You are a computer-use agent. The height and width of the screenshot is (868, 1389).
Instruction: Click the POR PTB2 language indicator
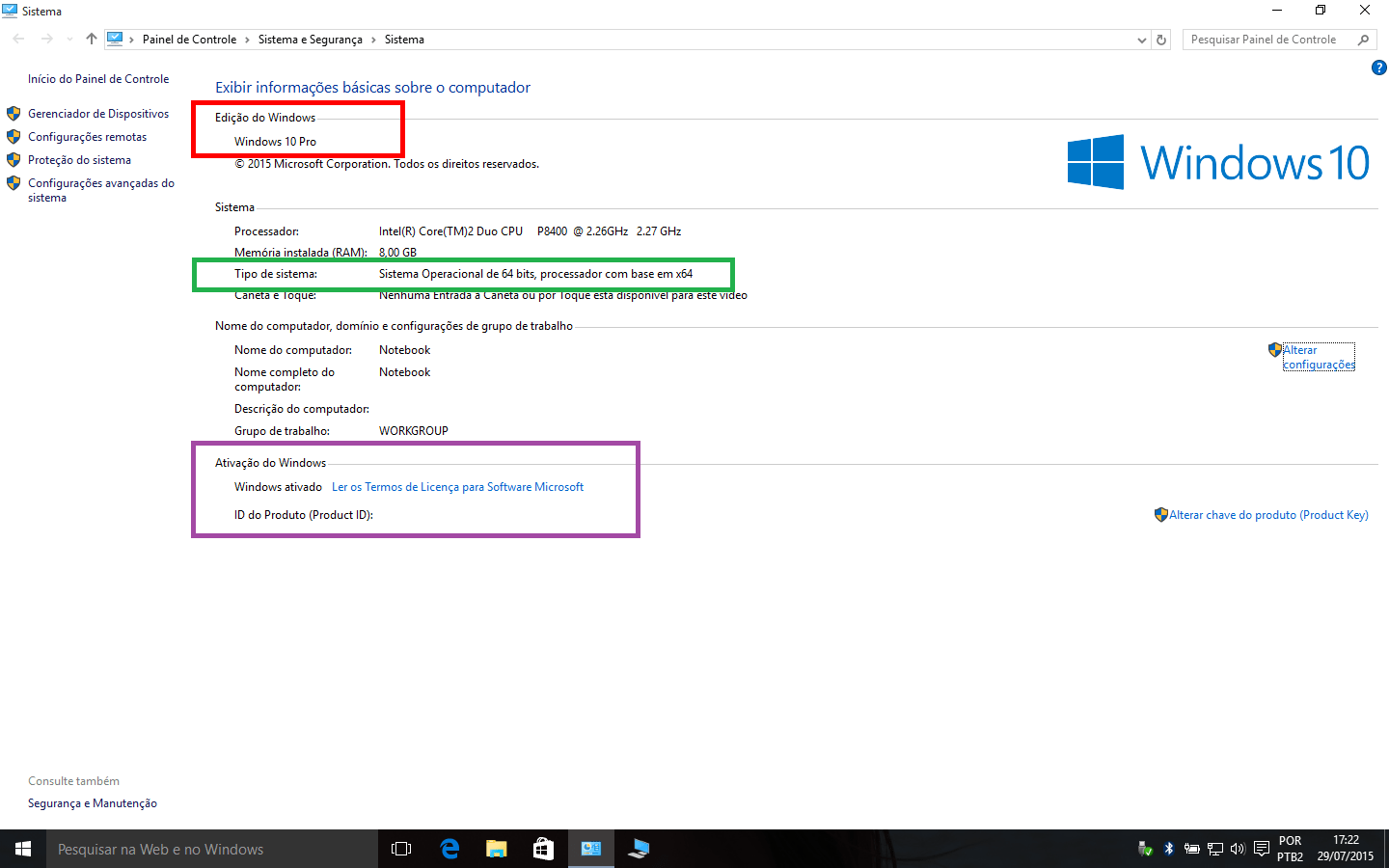(x=1291, y=849)
